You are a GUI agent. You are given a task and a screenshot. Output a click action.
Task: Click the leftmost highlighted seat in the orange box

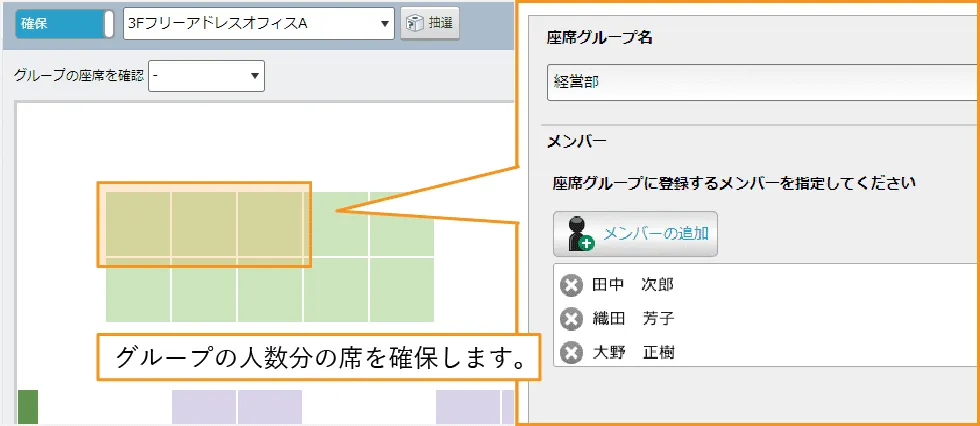[138, 224]
